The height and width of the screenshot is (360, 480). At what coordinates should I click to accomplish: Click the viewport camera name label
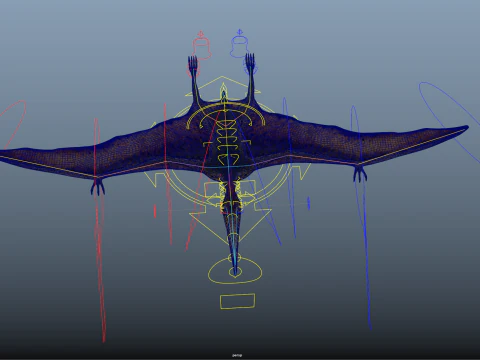pyautogui.click(x=237, y=356)
